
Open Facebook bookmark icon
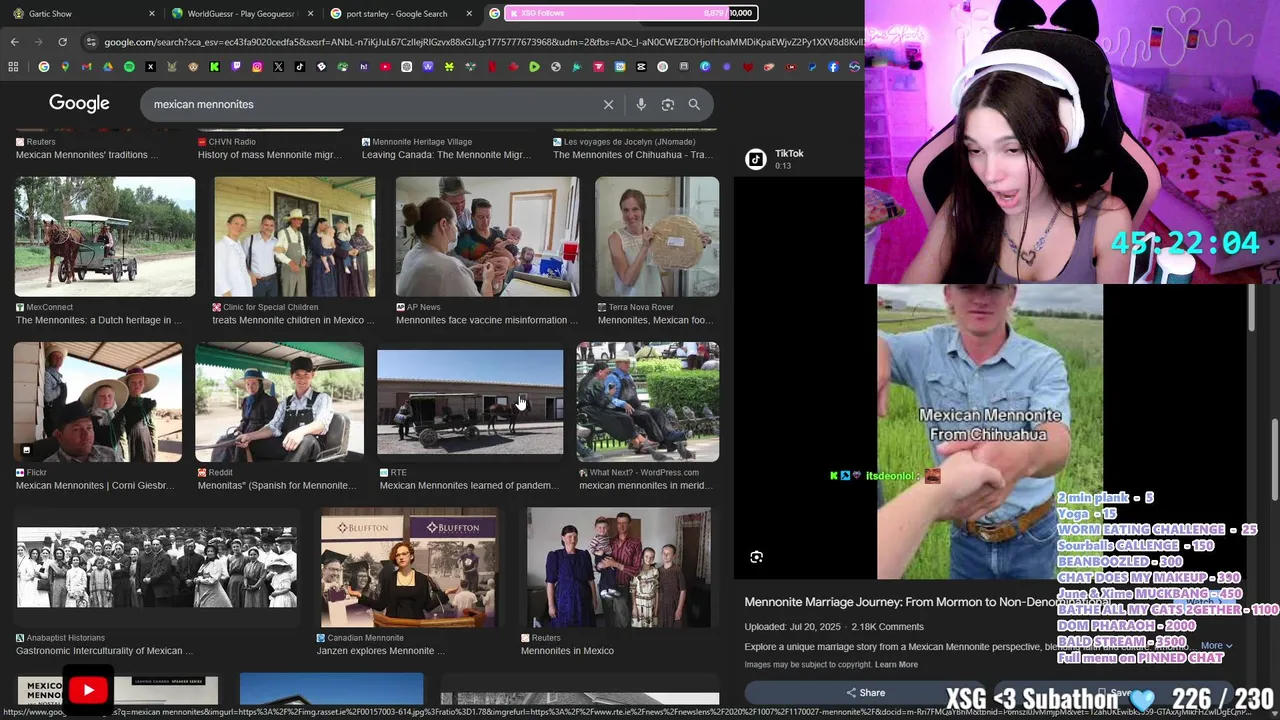[833, 67]
